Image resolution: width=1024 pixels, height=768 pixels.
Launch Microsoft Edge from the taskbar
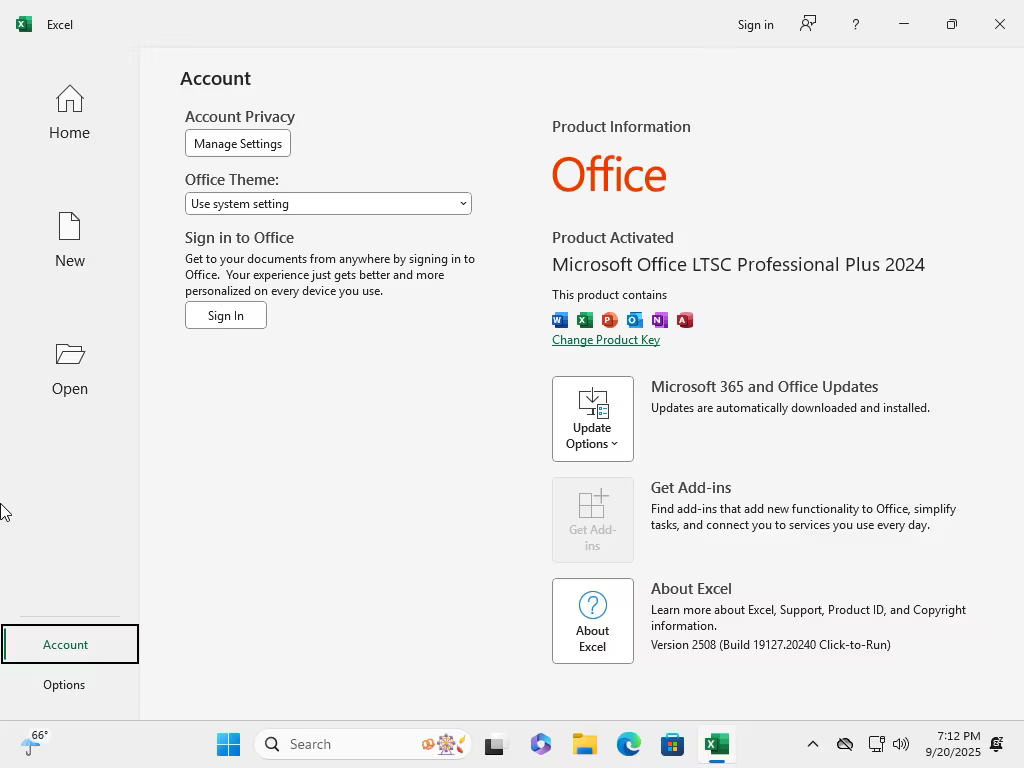(x=628, y=744)
